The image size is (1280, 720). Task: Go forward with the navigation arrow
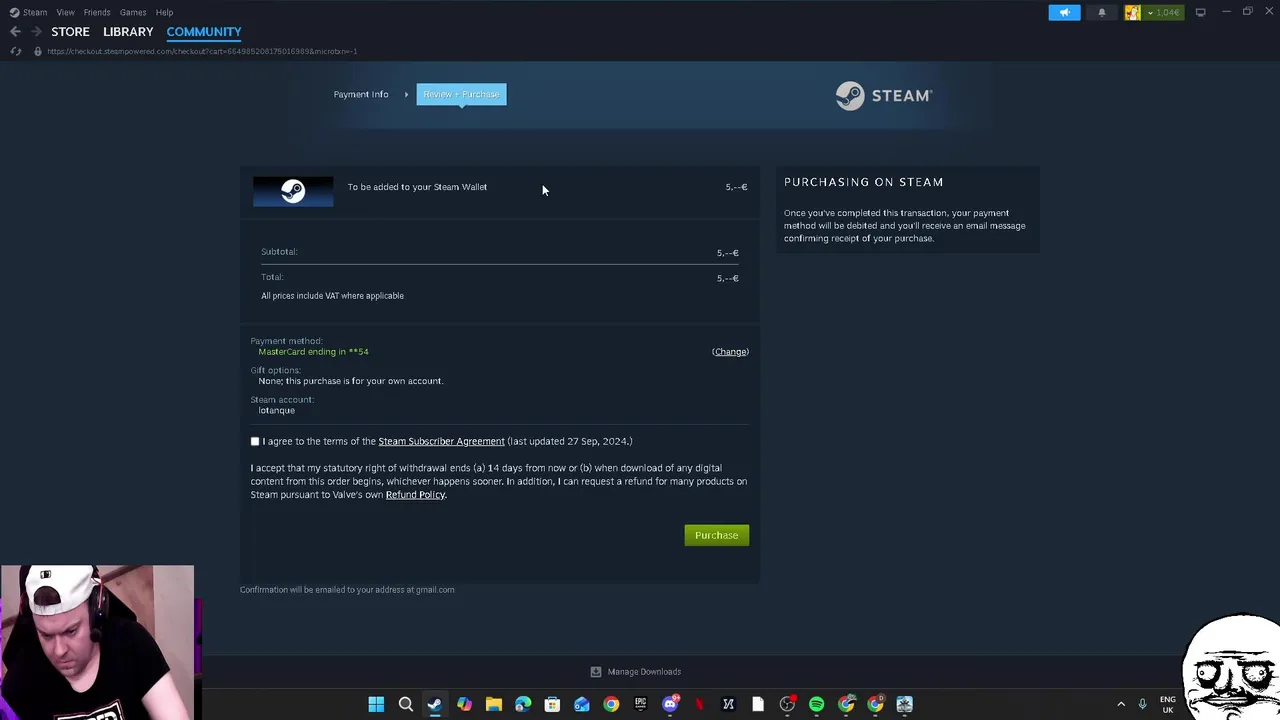[x=36, y=32]
